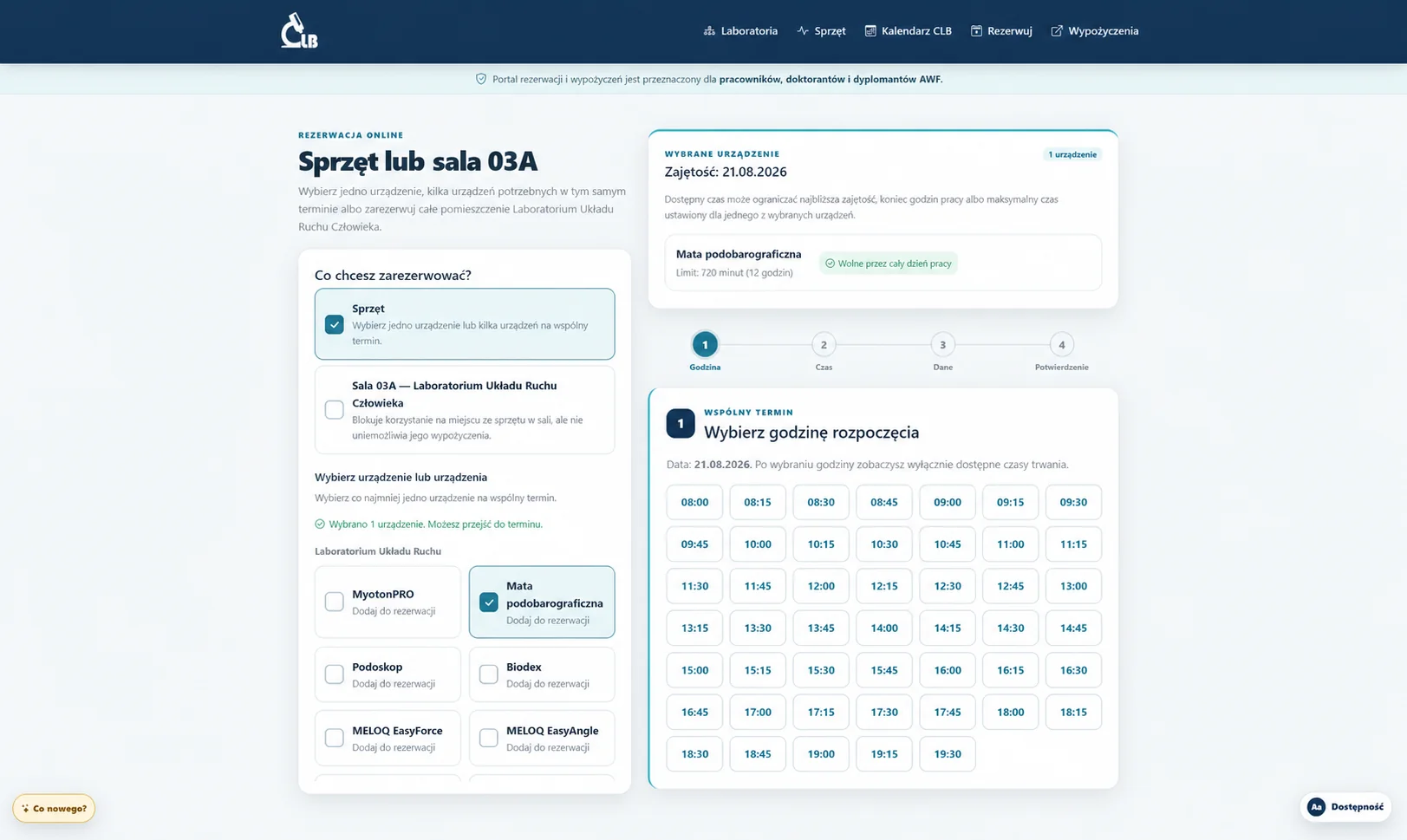Pick the 13:45 time slot
1407x840 pixels.
click(821, 628)
